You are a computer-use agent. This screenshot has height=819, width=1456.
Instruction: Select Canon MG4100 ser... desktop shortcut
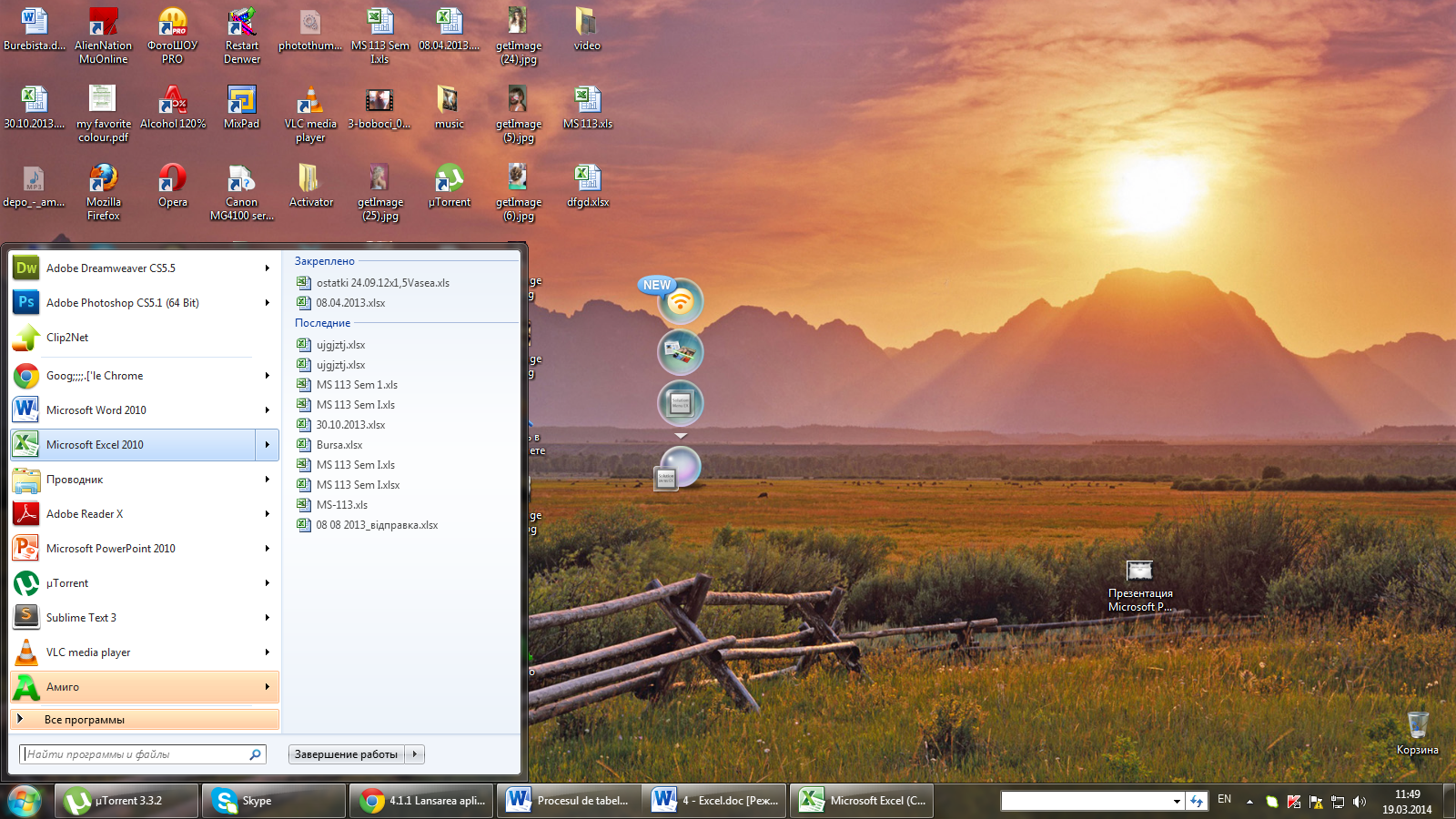pos(241,192)
